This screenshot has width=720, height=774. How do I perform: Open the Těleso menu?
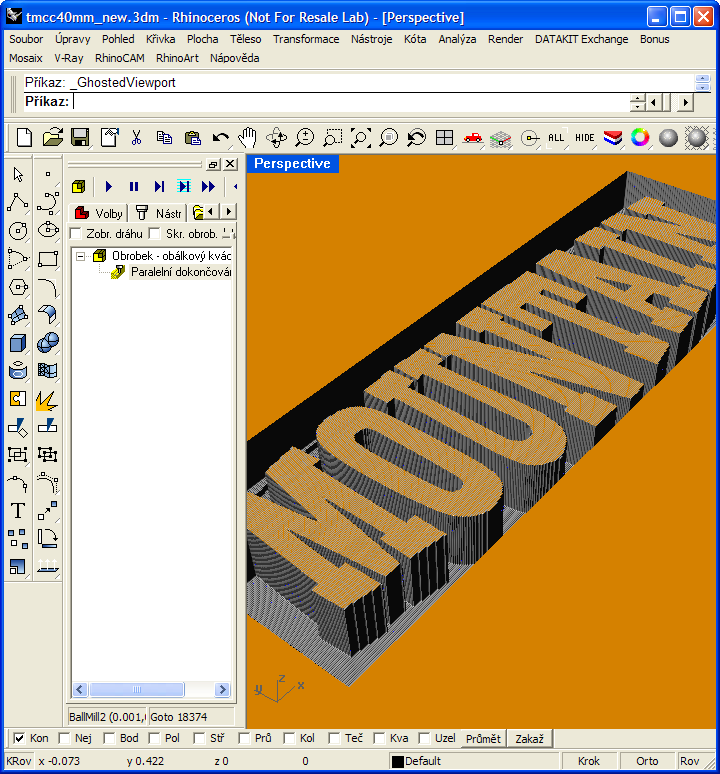[x=245, y=39]
